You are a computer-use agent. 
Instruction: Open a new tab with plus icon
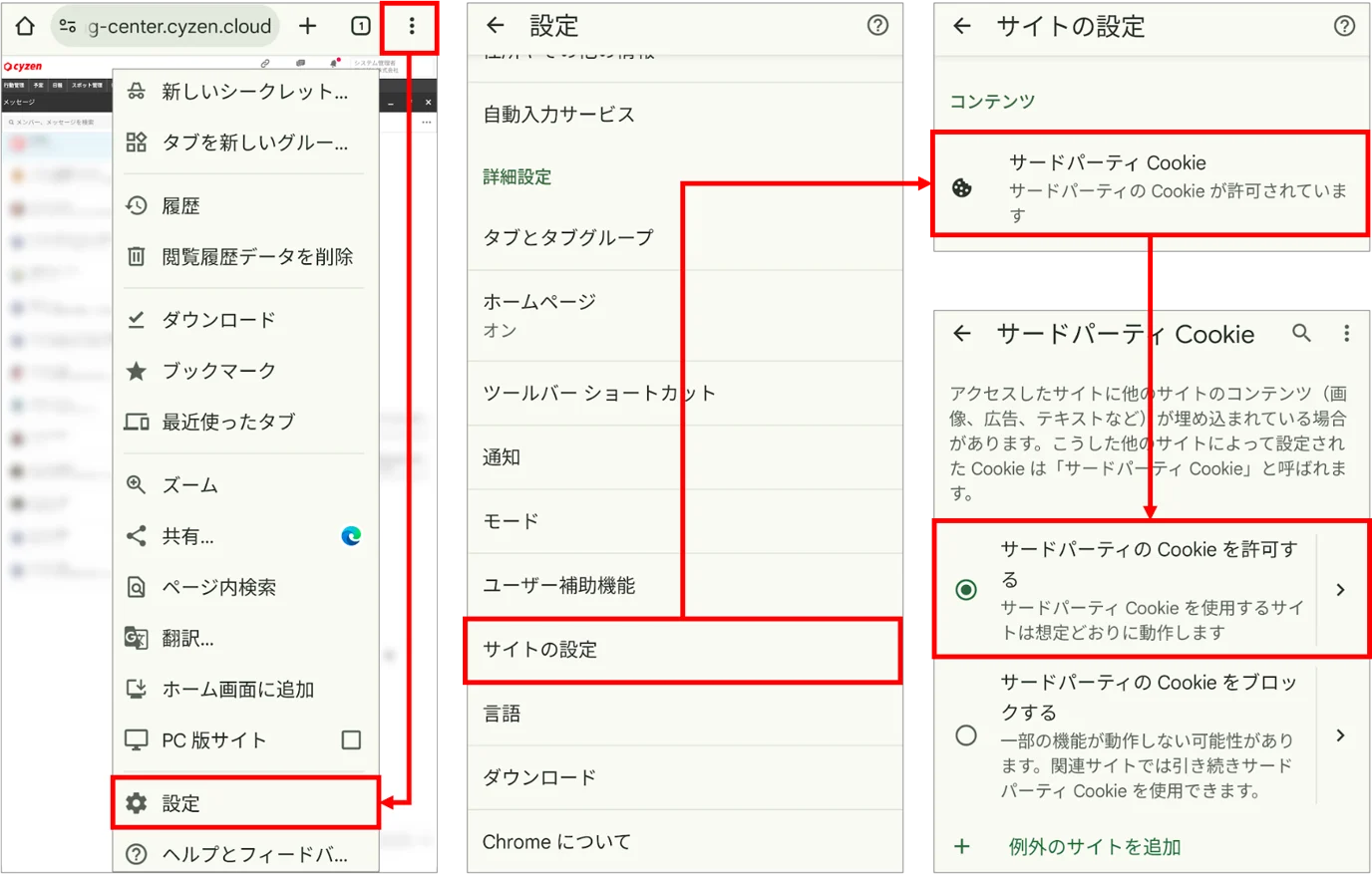tap(308, 26)
